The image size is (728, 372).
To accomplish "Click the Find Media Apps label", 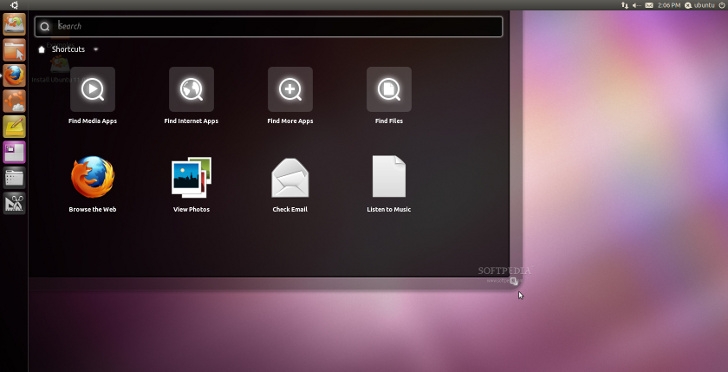I will [x=92, y=121].
